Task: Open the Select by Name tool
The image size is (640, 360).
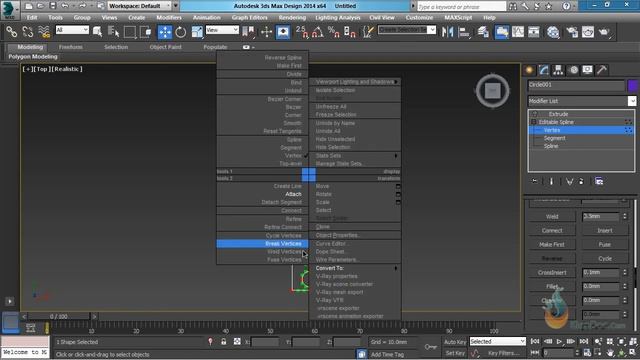Action: click(x=113, y=32)
